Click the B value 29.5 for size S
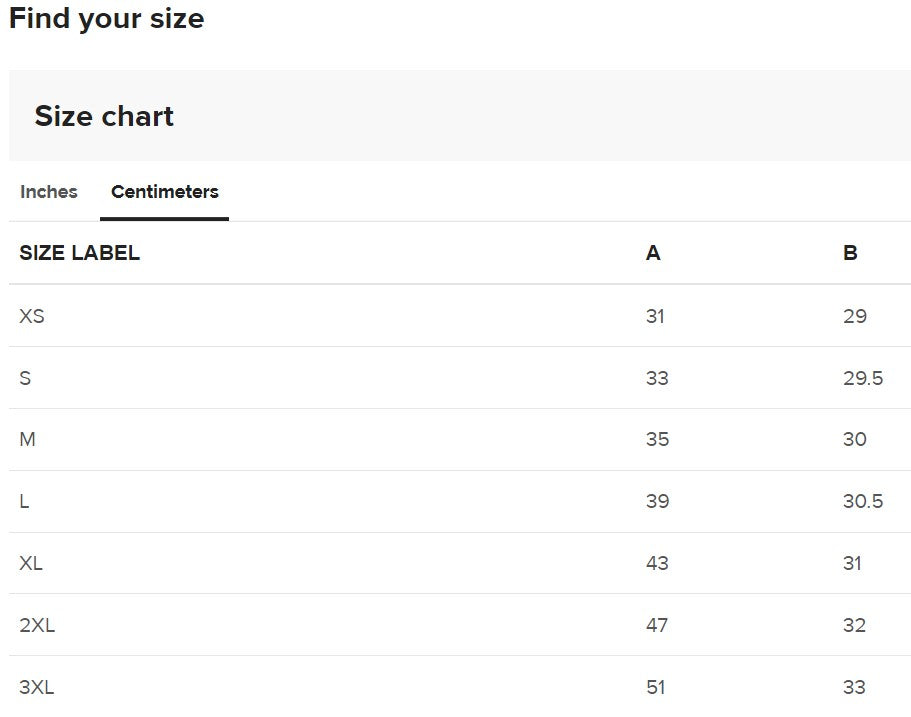 tap(863, 378)
